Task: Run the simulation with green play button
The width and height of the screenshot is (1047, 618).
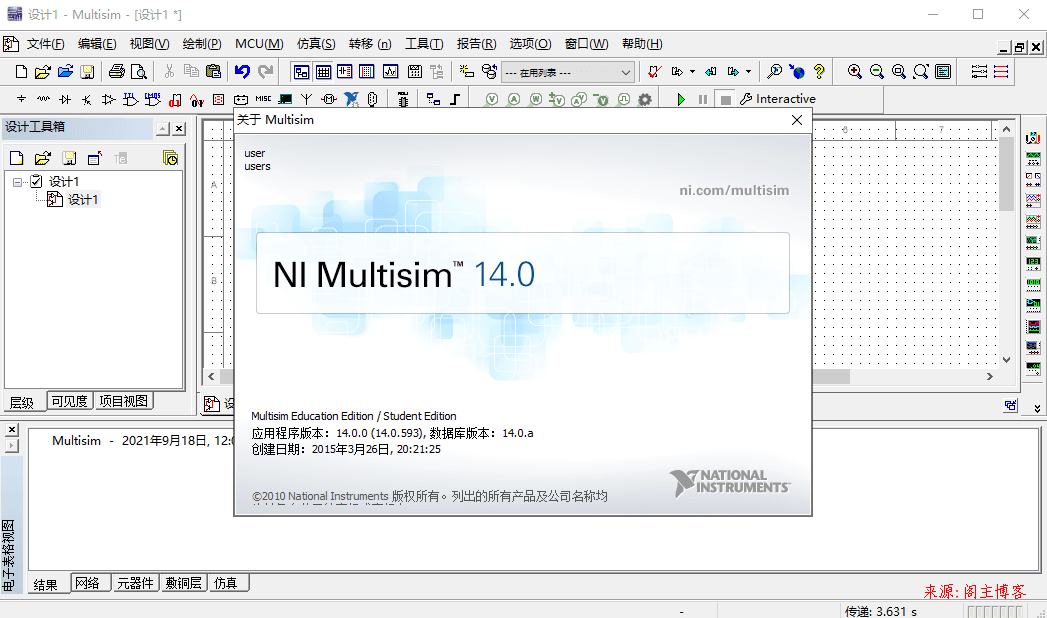Action: pyautogui.click(x=680, y=99)
